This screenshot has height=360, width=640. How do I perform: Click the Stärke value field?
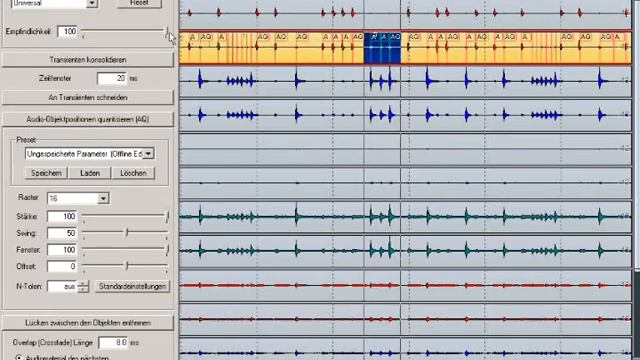(62, 216)
